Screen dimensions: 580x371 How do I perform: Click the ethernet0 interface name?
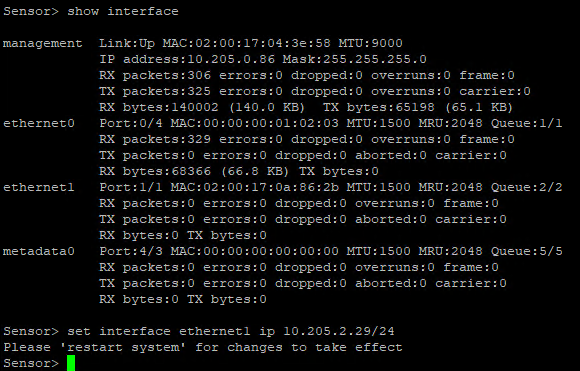point(39,123)
